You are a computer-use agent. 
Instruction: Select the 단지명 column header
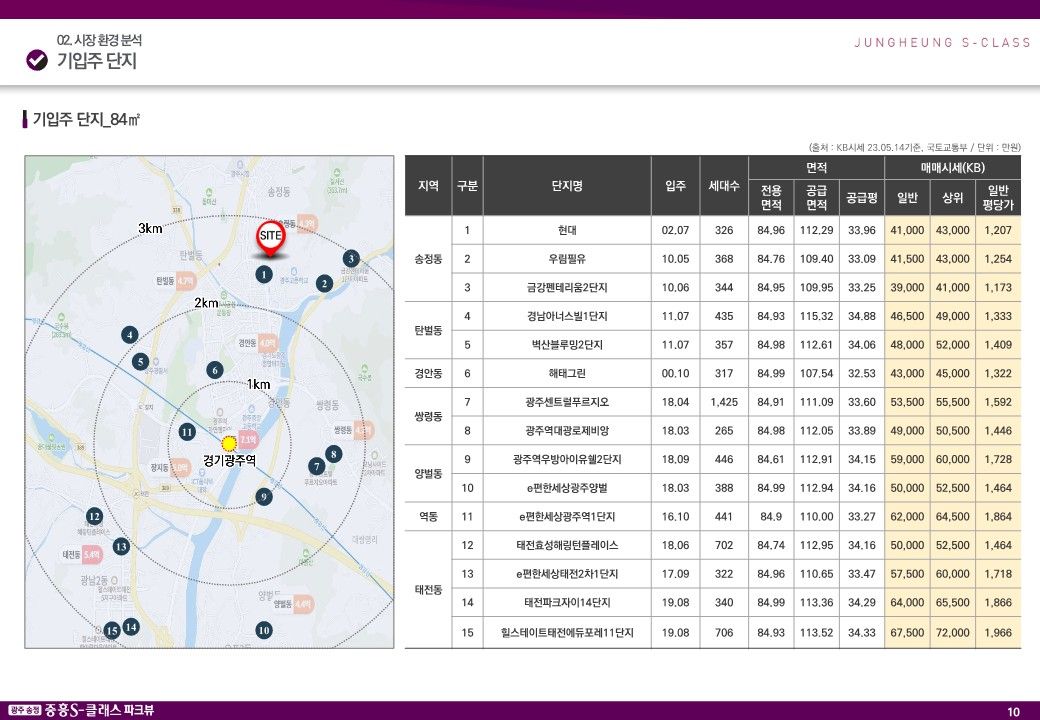tap(566, 186)
